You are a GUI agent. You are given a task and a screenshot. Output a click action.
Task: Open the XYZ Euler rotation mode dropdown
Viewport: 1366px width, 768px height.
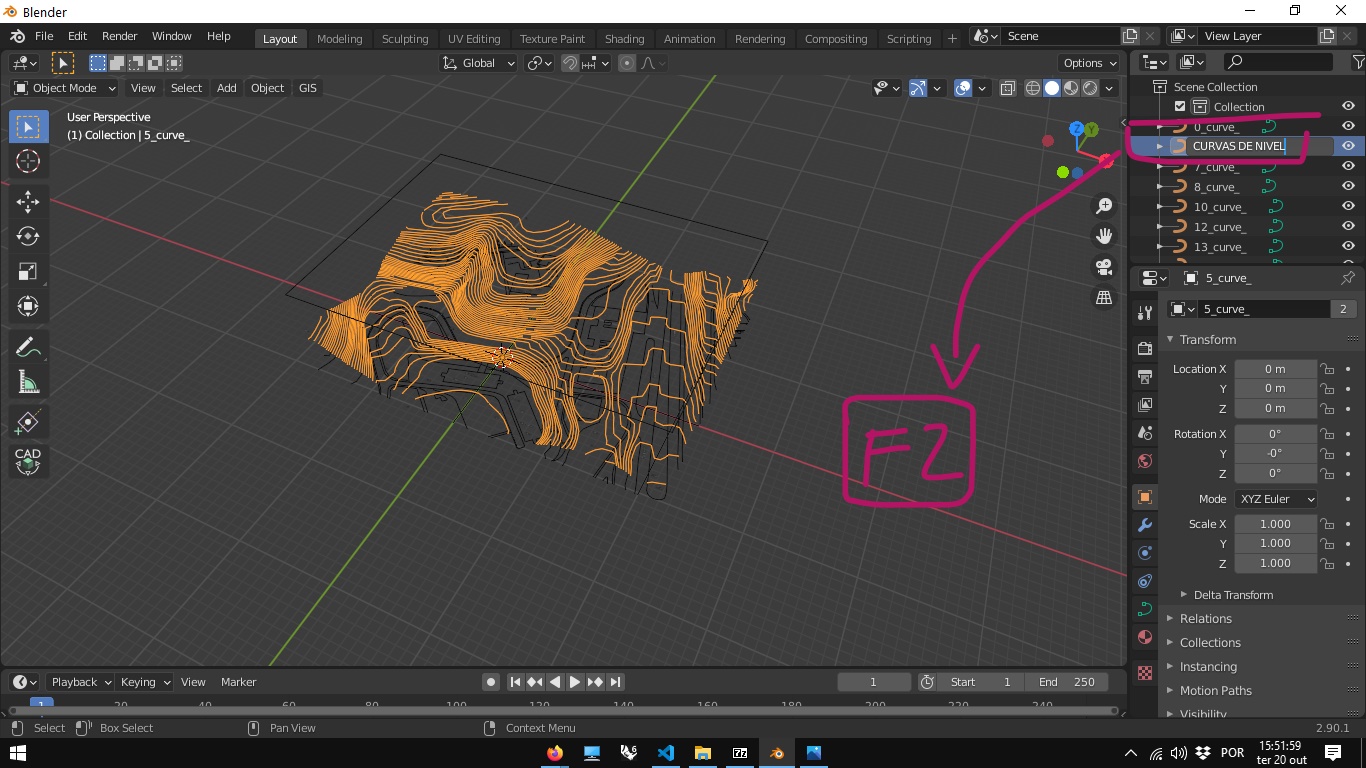click(x=1276, y=499)
